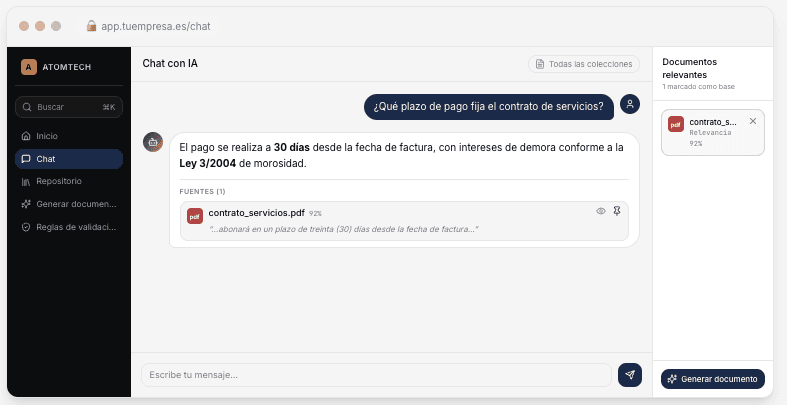The width and height of the screenshot is (787, 405).
Task: Select the contrato_s... document card name
Action: pos(713,122)
